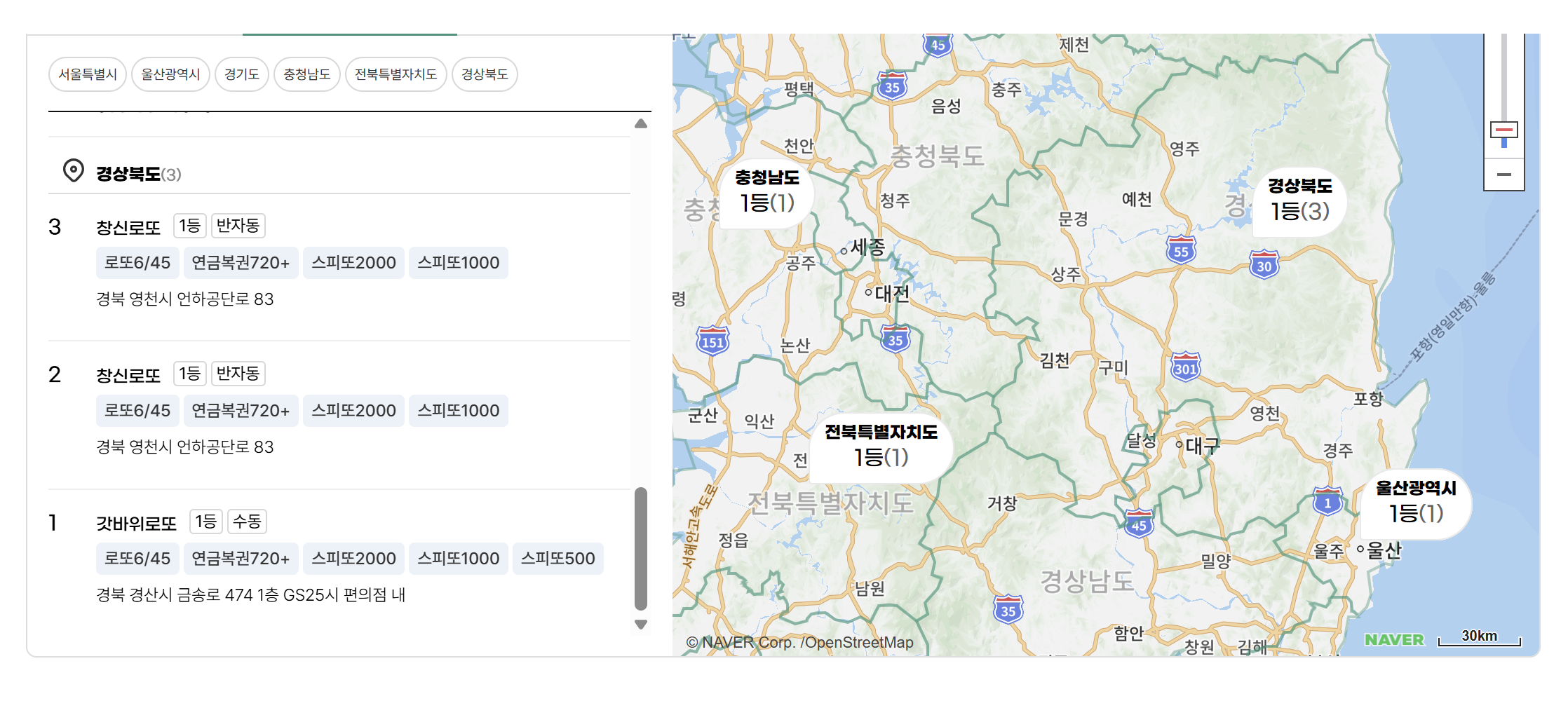Screen dimensions: 1568x708
Task: Click highway 151 shield on the map
Action: coord(712,341)
